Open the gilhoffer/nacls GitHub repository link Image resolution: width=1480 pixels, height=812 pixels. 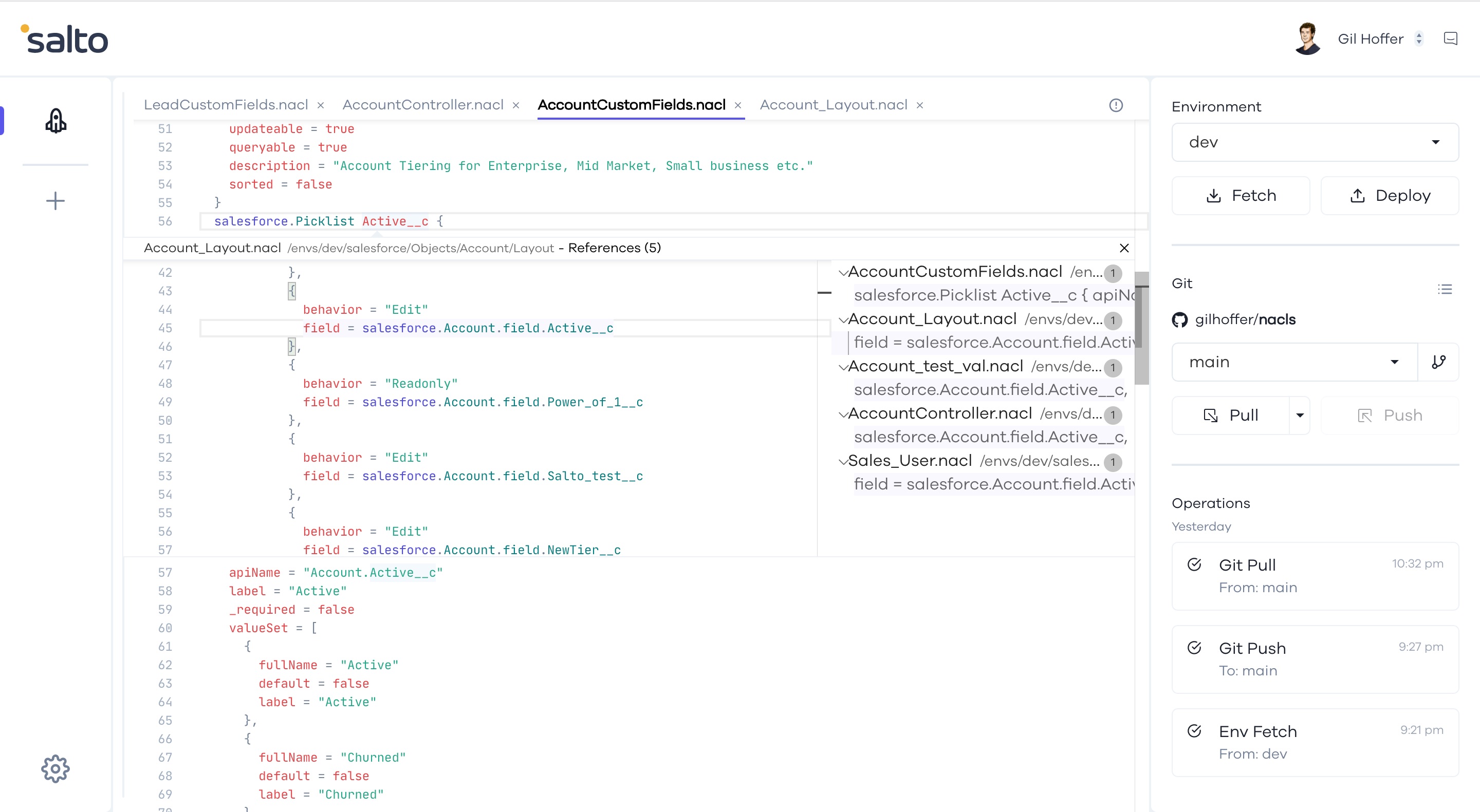point(1245,319)
